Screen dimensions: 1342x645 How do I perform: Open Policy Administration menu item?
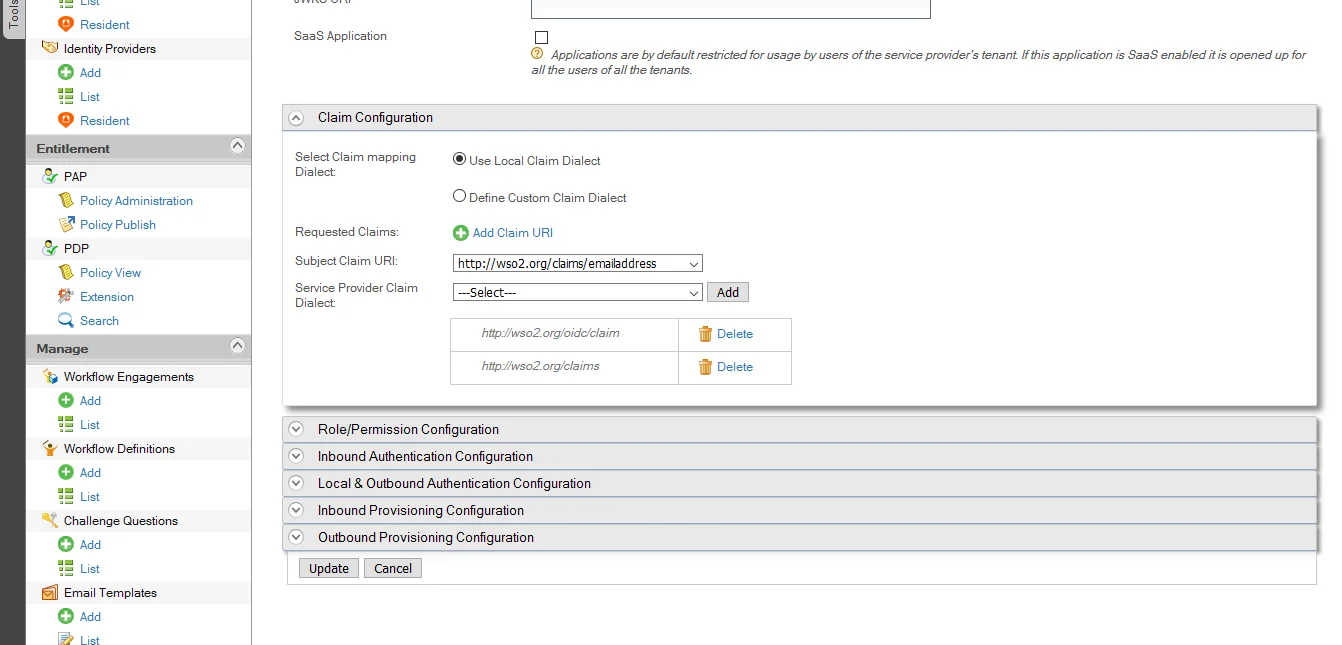pyautogui.click(x=136, y=200)
